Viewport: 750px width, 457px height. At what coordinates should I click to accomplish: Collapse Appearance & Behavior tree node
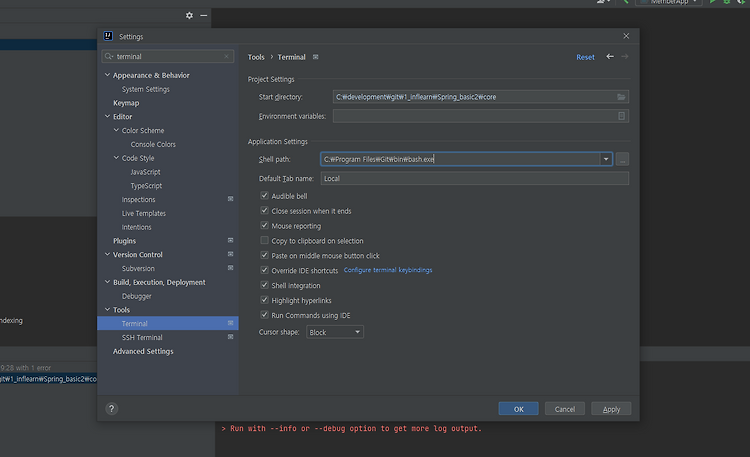pyautogui.click(x=107, y=75)
